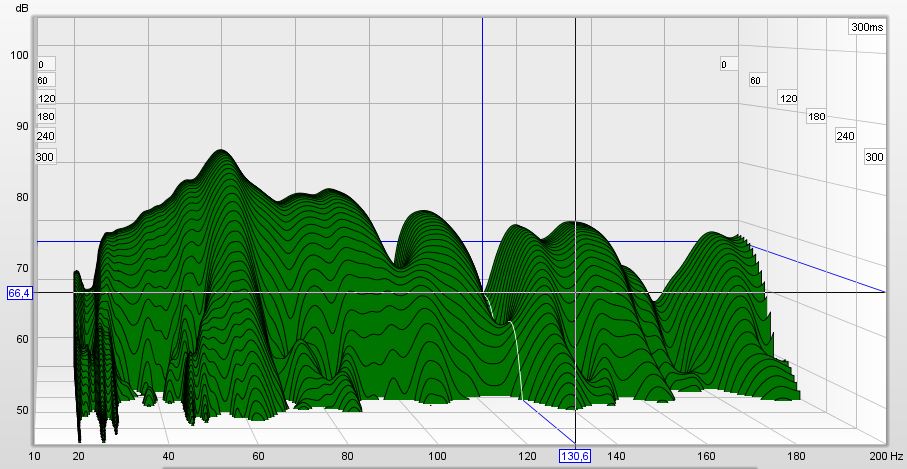Click the 120 label on receding time axis

pyautogui.click(x=788, y=98)
